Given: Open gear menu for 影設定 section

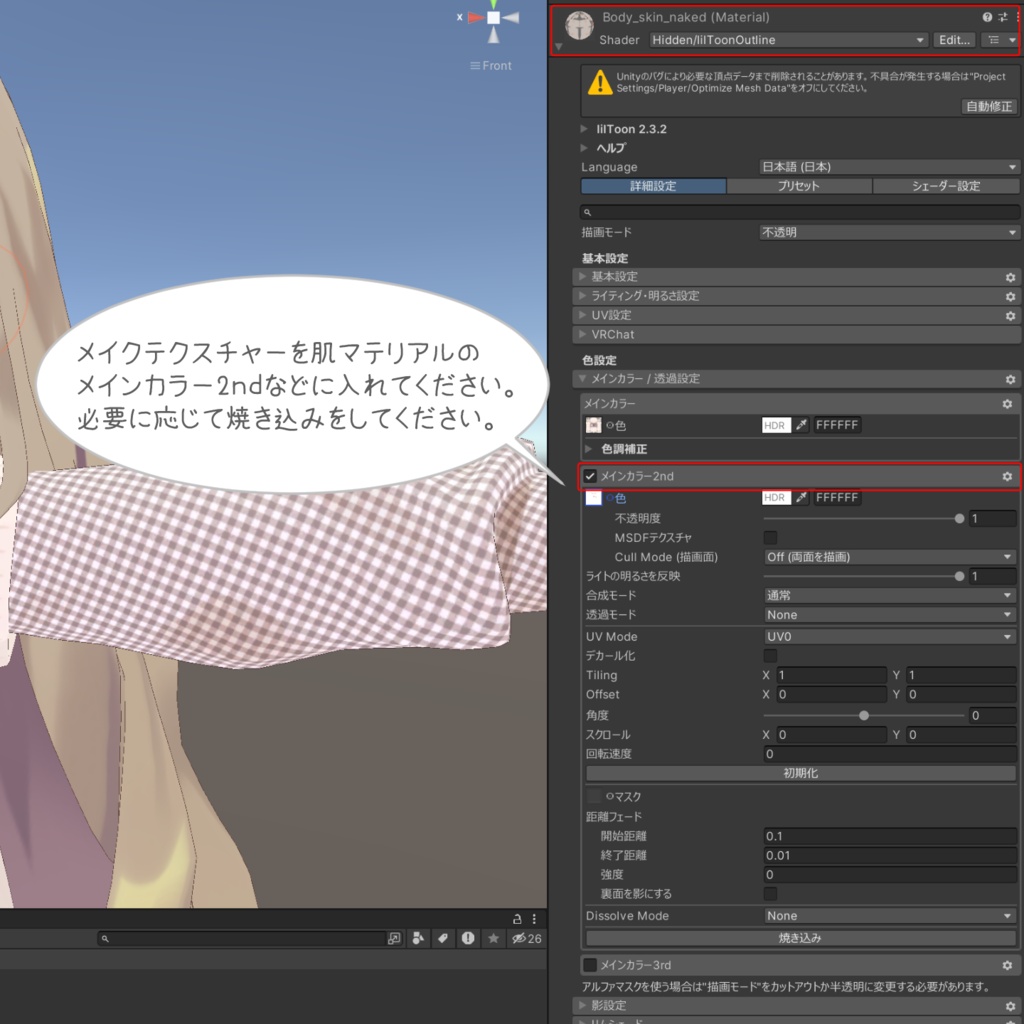Looking at the screenshot, I should point(1010,1006).
